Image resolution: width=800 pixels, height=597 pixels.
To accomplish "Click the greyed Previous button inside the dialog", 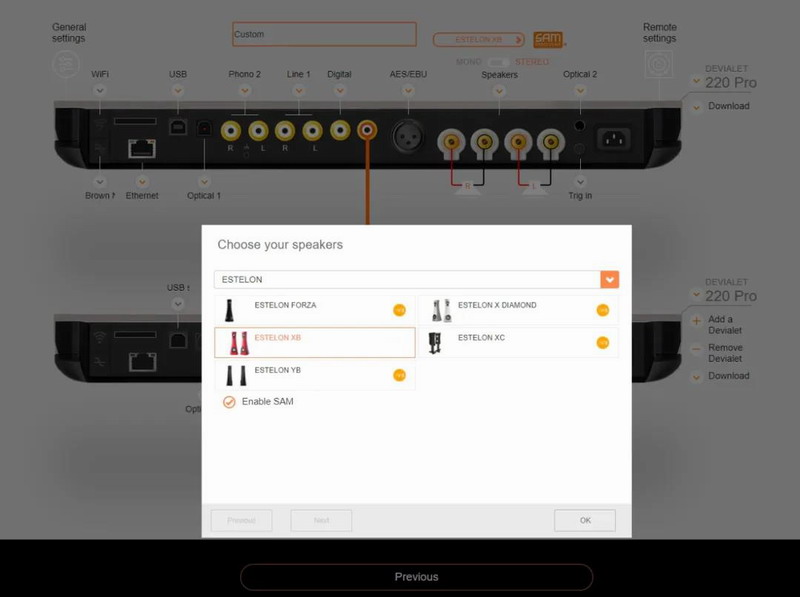I will [241, 520].
